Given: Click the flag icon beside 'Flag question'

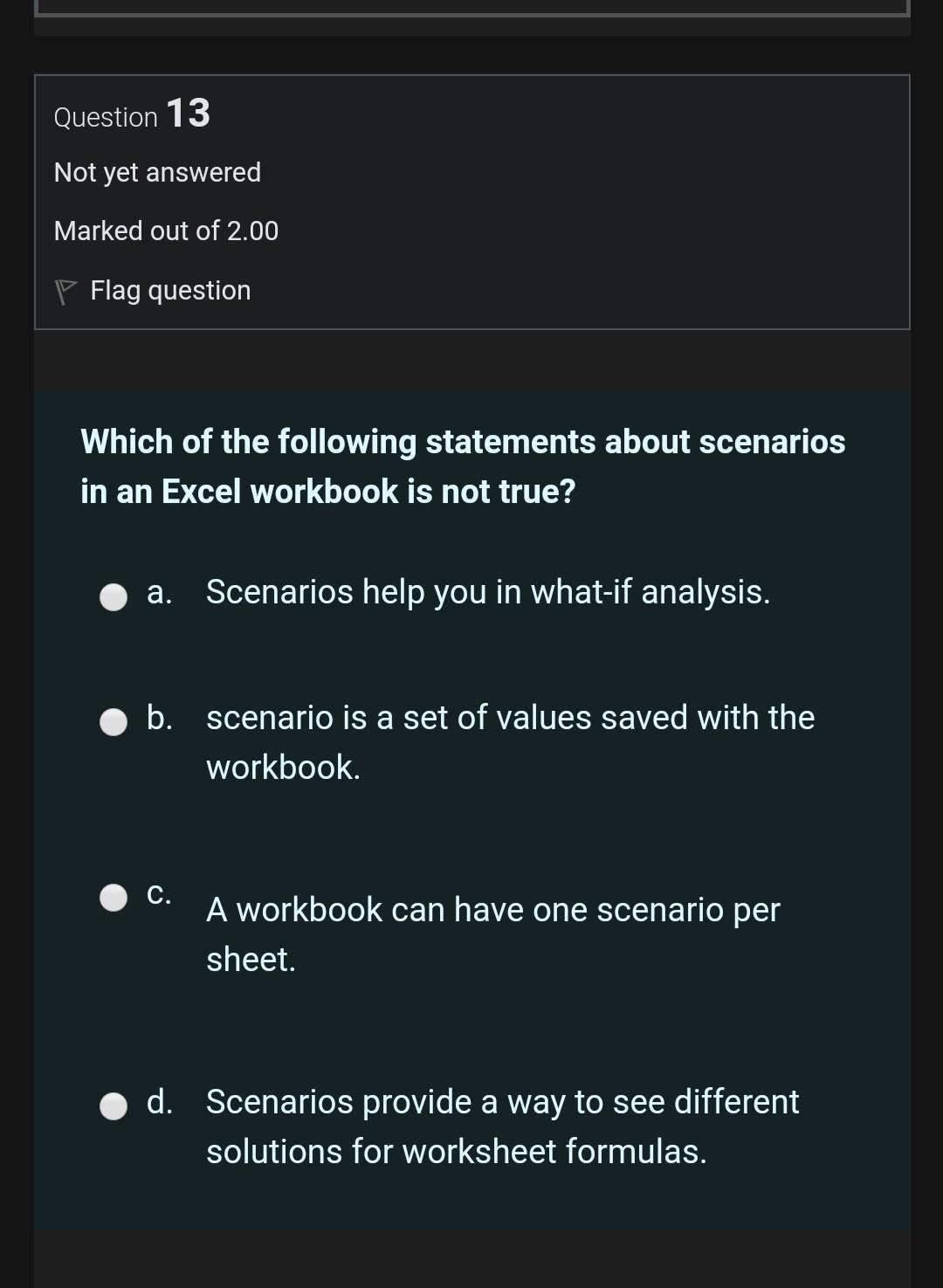Looking at the screenshot, I should (66, 288).
